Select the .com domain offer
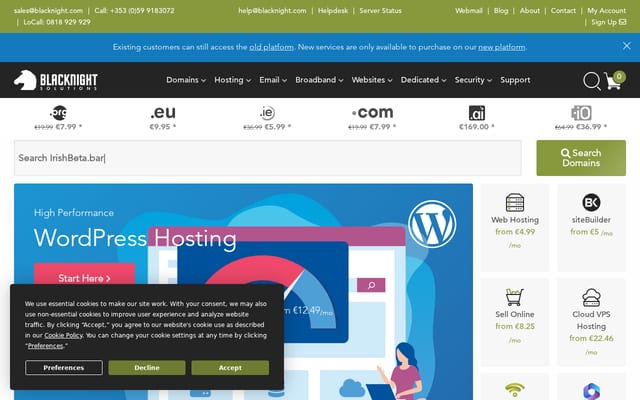640x400 pixels. pos(372,118)
